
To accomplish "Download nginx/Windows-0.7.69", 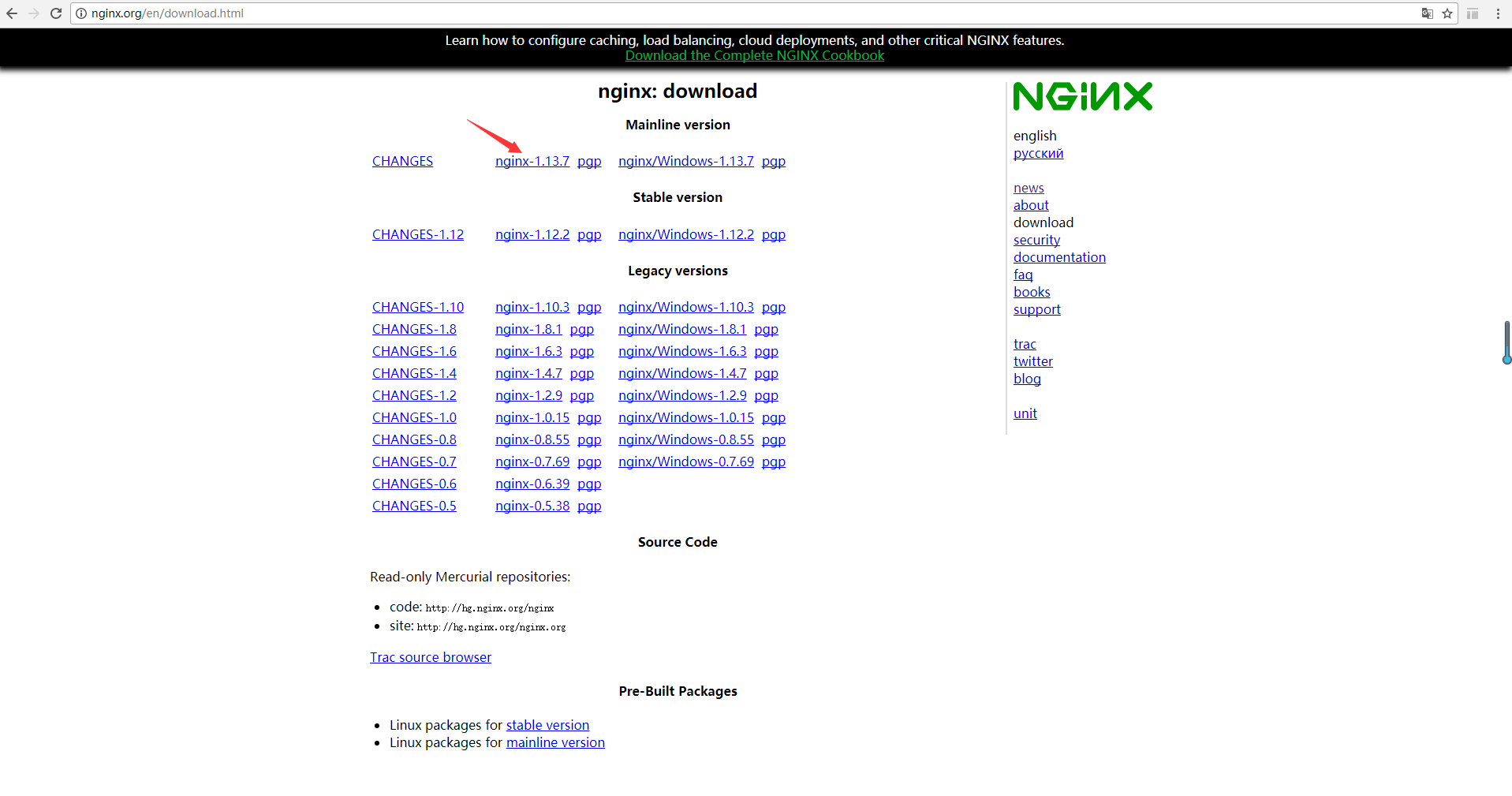I will [x=686, y=462].
